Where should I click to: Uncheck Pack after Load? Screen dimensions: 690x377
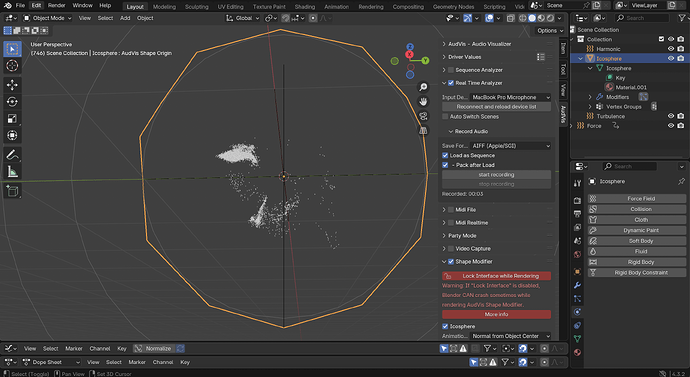point(445,165)
